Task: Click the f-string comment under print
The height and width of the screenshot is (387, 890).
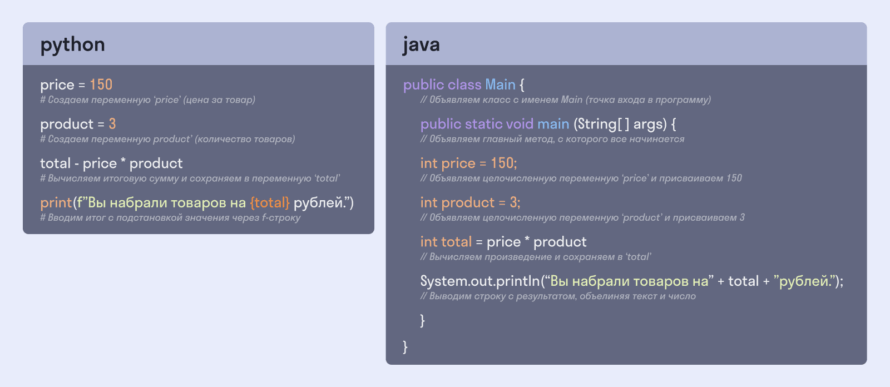Action: (x=170, y=217)
